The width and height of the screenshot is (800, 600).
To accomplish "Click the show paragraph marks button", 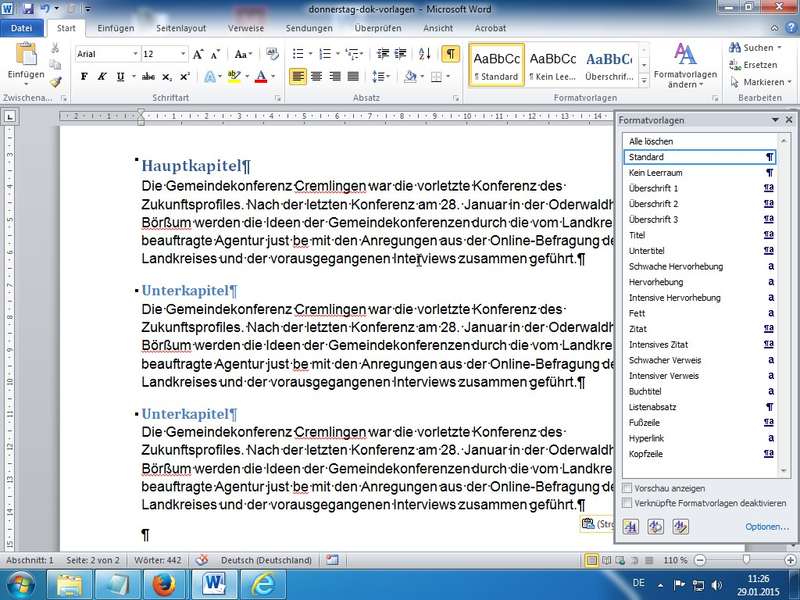I will click(x=450, y=54).
